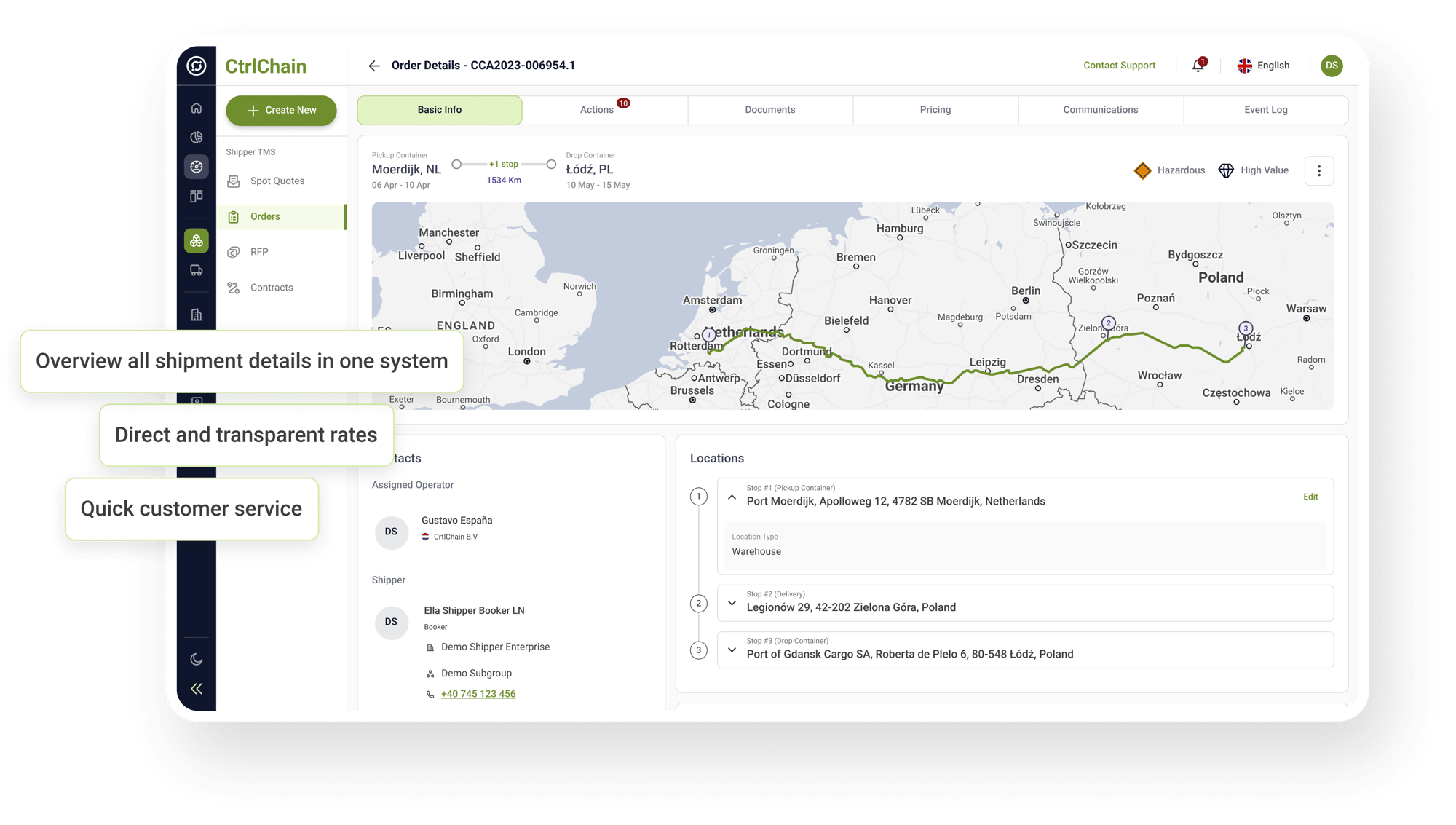Click the shipper phone number link
Viewport: 1456px width, 825px height.
tap(478, 694)
